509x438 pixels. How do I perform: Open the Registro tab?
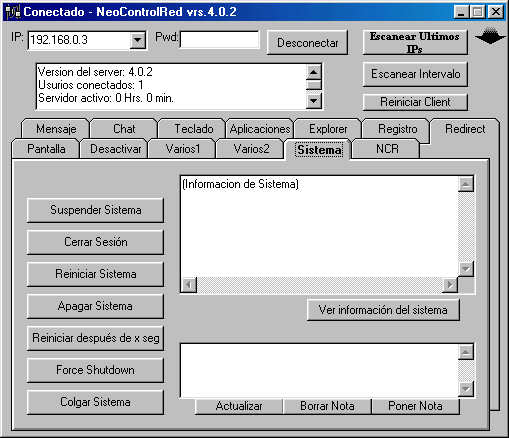coord(397,129)
